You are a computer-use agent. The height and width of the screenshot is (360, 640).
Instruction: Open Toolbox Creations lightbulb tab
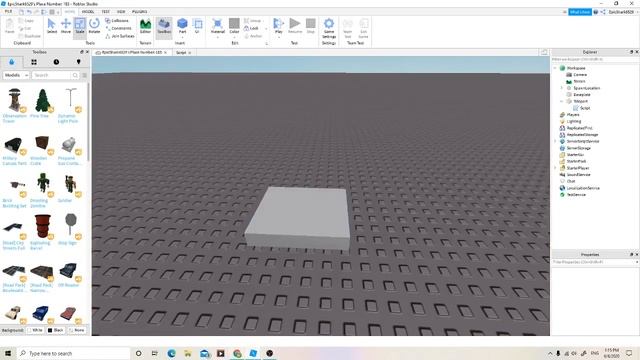(78, 62)
